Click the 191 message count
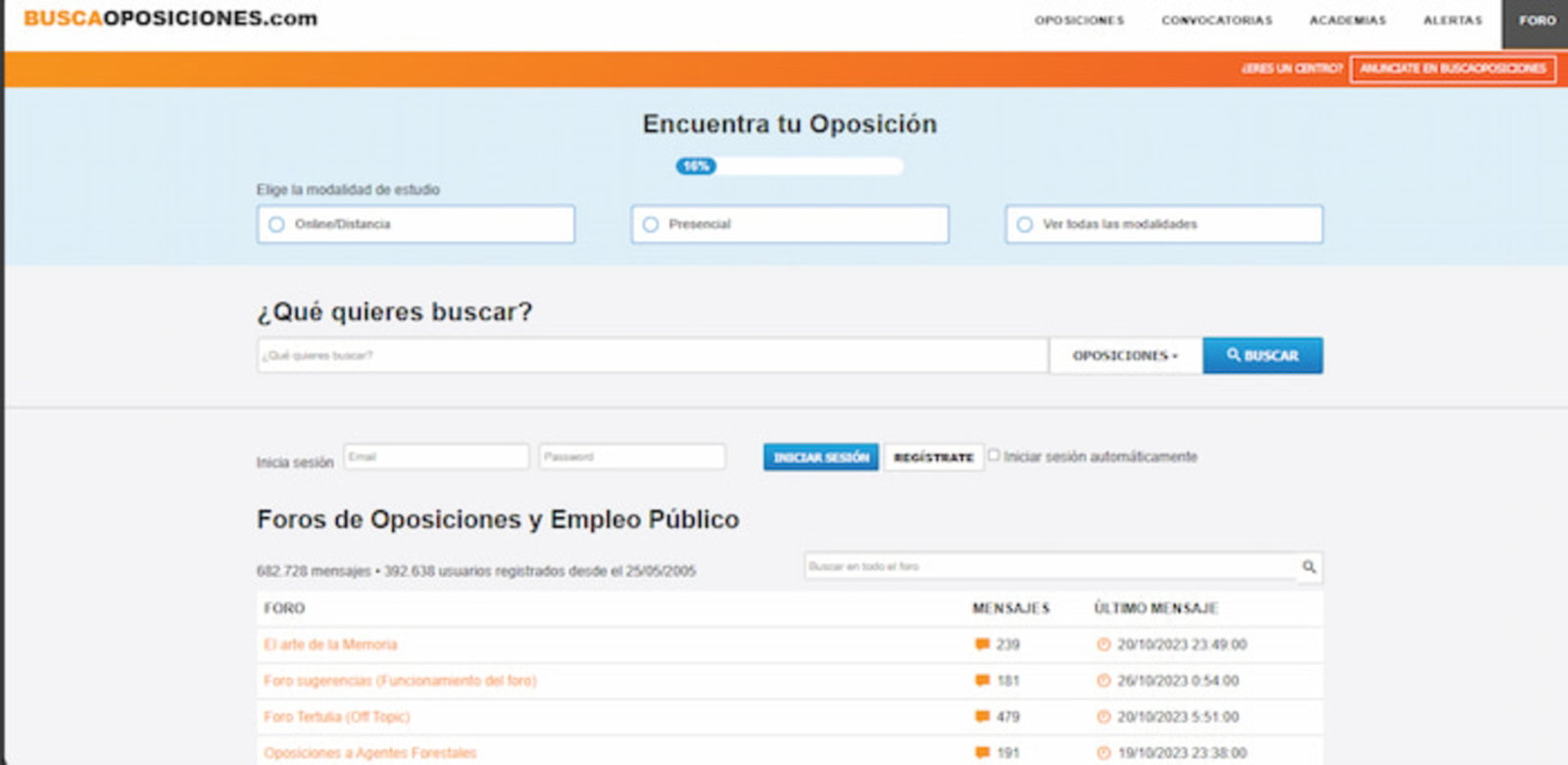 tap(1007, 753)
